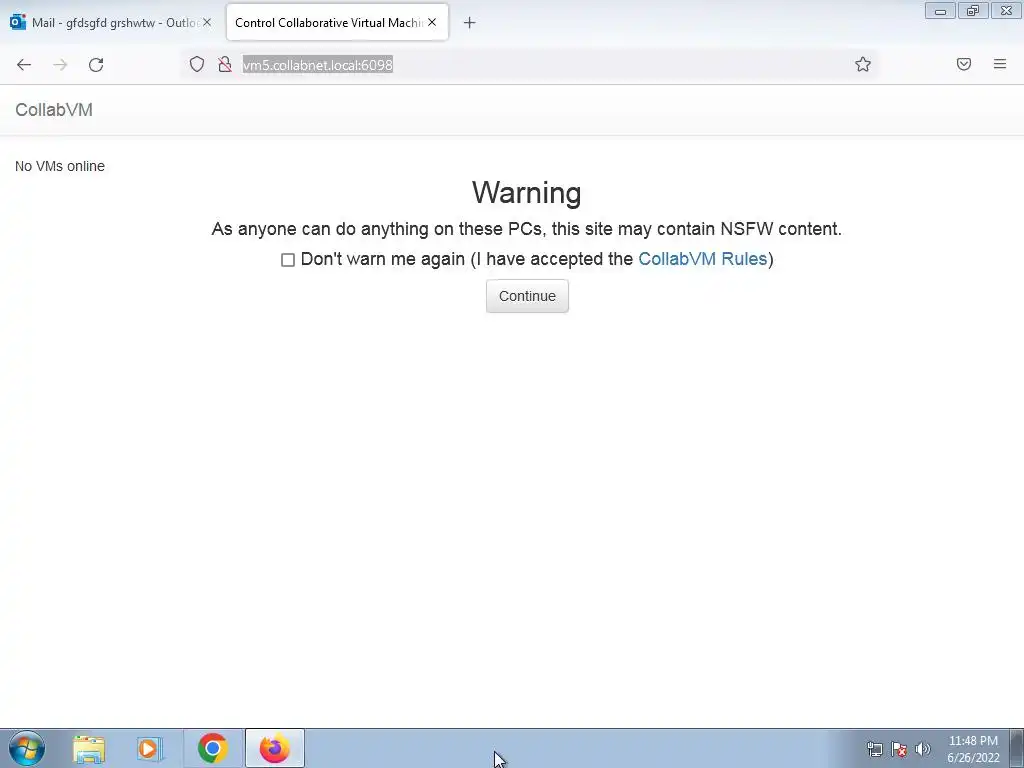The height and width of the screenshot is (768, 1024).
Task: Open the CollabVM Rules link
Action: tap(703, 259)
